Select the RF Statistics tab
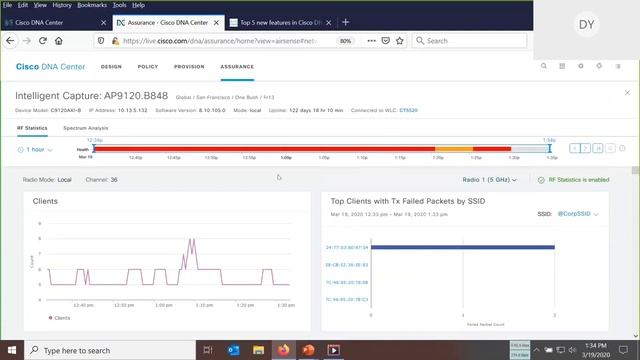Image resolution: width=640 pixels, height=360 pixels. coord(32,128)
